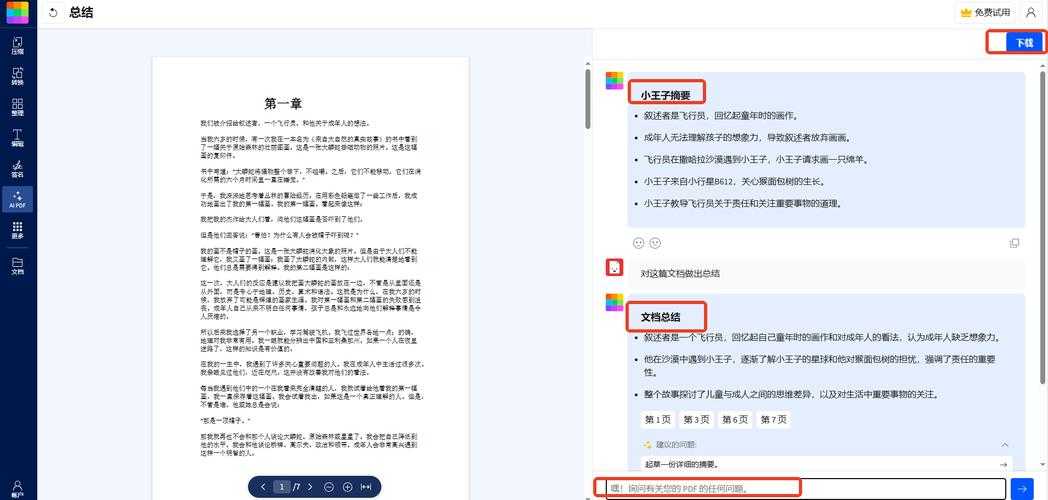
Task: Click the fit-to-width icon in page toolbar
Action: point(366,487)
